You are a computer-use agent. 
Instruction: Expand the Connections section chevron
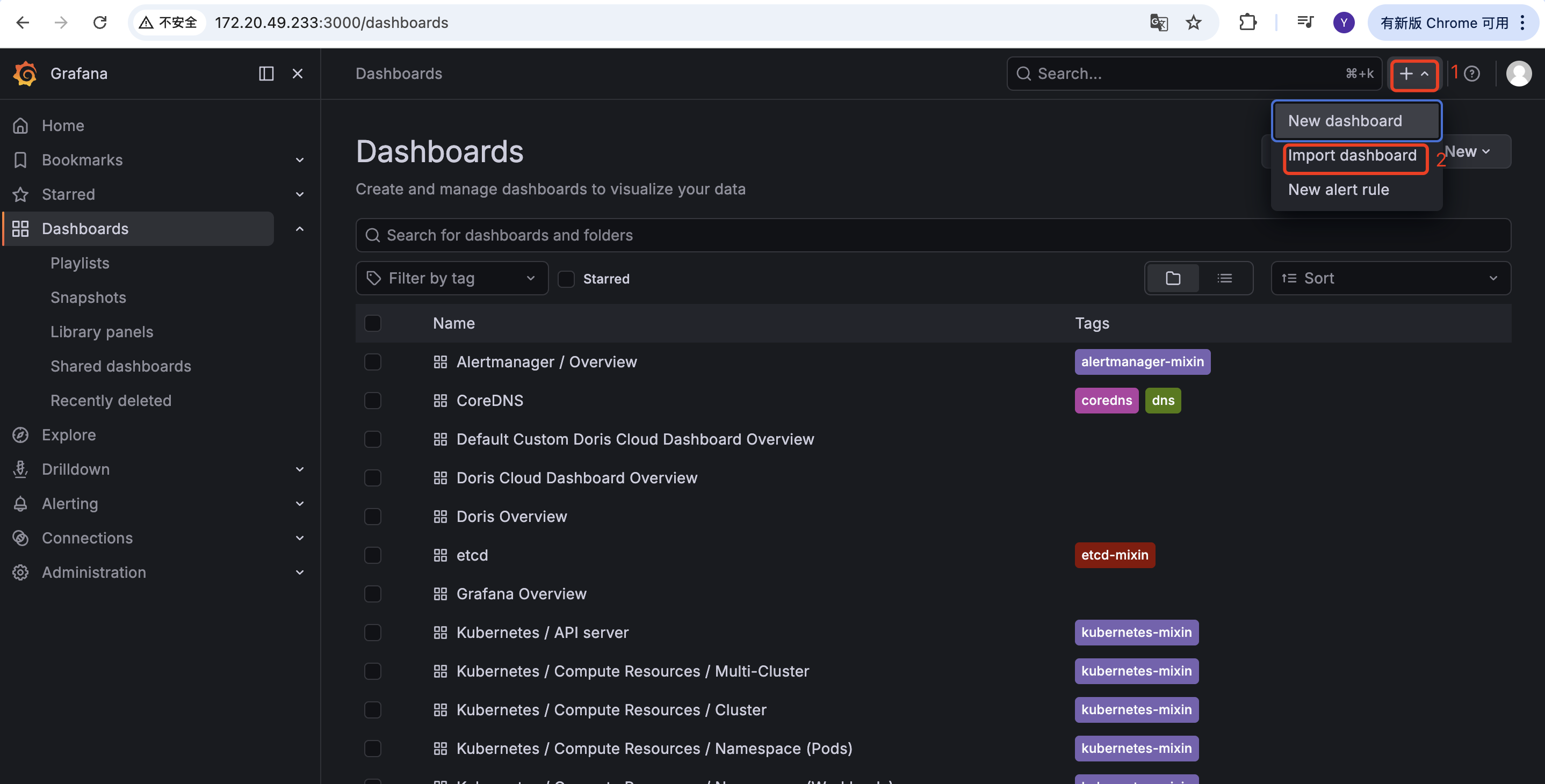[300, 538]
